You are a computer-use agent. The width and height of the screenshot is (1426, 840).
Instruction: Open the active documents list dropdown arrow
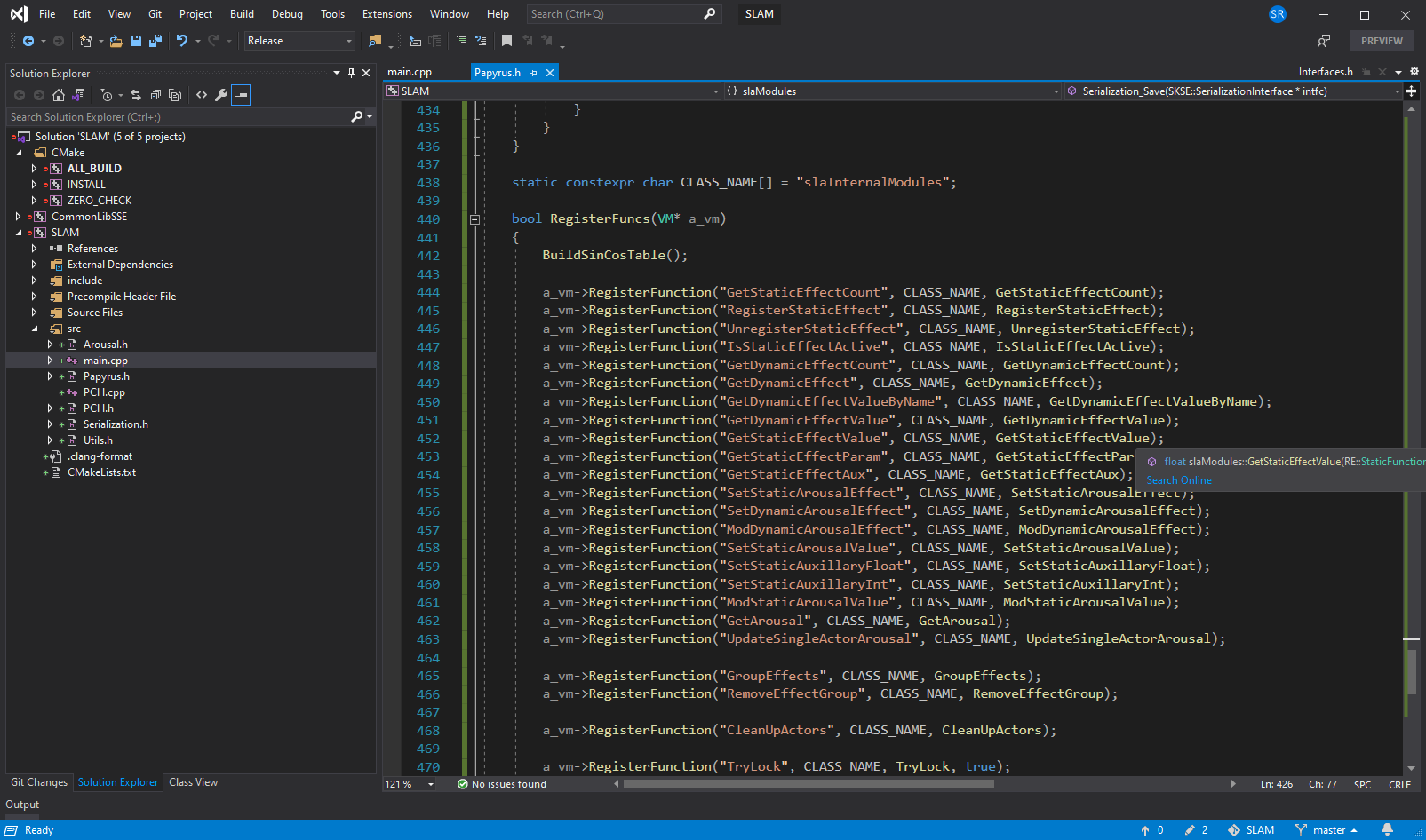1398,73
